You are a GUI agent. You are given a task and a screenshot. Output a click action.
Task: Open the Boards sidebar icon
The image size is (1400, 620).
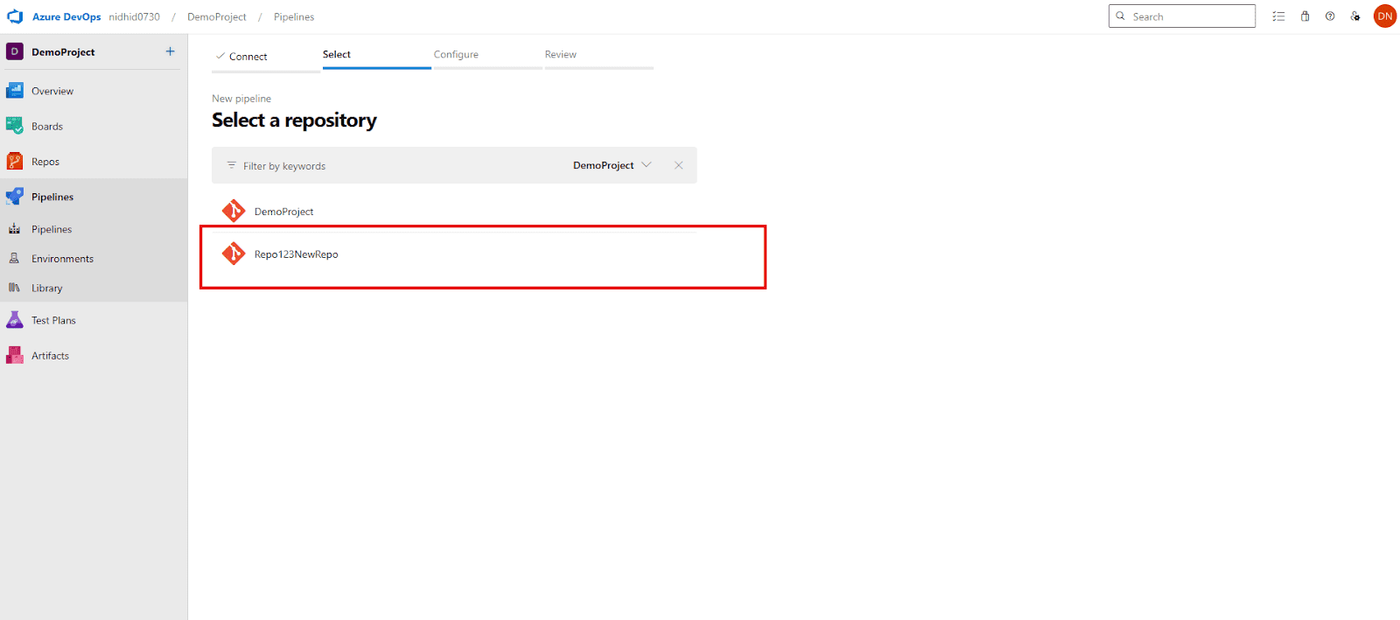pyautogui.click(x=14, y=126)
